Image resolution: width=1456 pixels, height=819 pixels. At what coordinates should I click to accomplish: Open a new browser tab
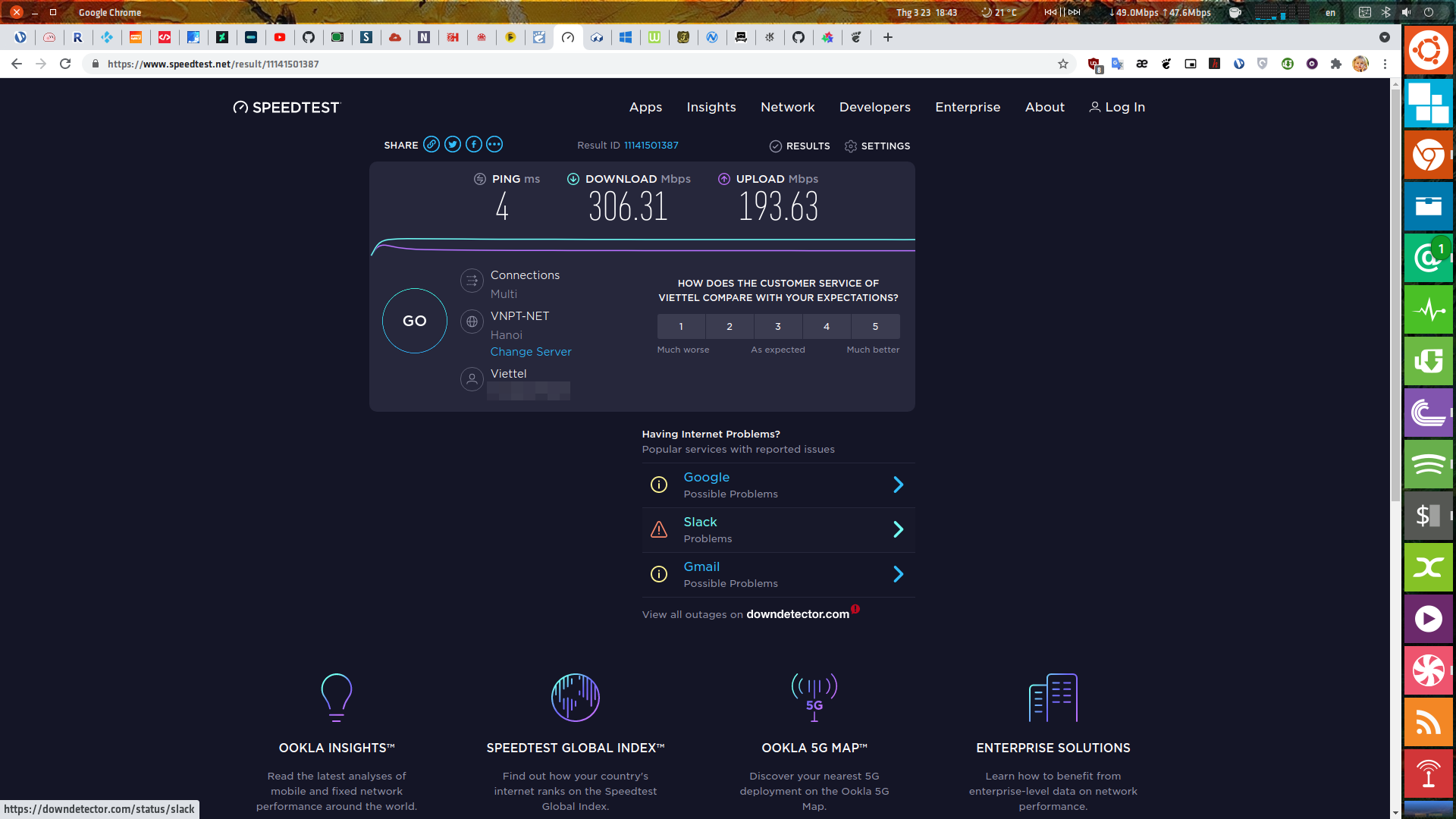click(x=888, y=37)
